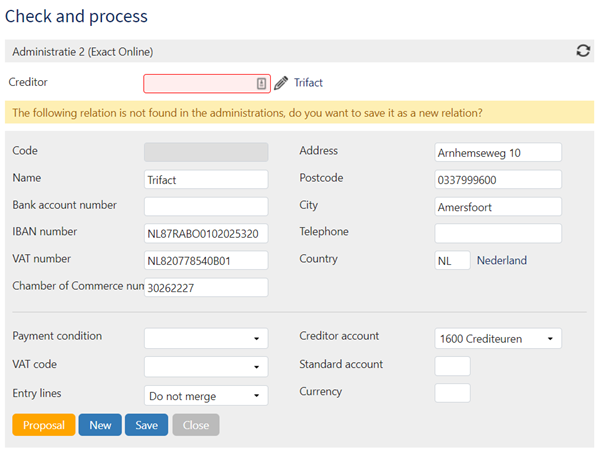Open the Trifact creditor link
Viewport: 601px width, 455px height.
point(308,83)
